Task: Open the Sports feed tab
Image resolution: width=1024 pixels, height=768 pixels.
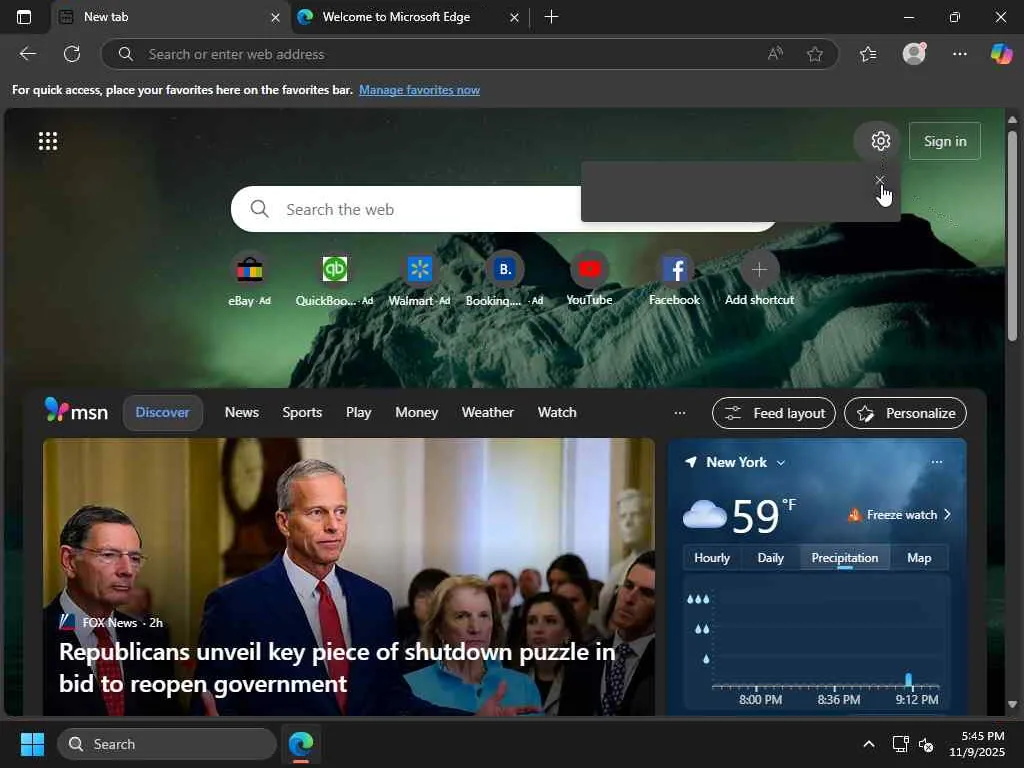Action: pos(302,413)
